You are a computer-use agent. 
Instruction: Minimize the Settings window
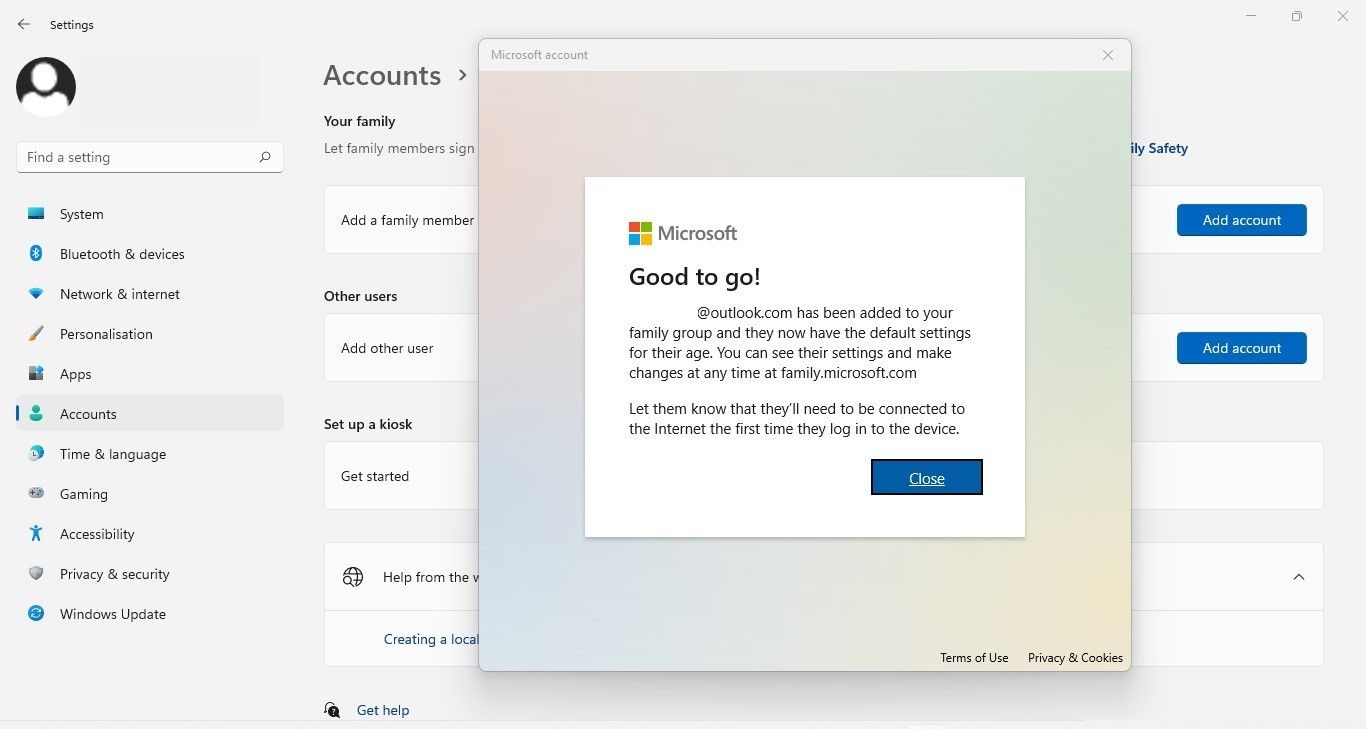(1251, 16)
